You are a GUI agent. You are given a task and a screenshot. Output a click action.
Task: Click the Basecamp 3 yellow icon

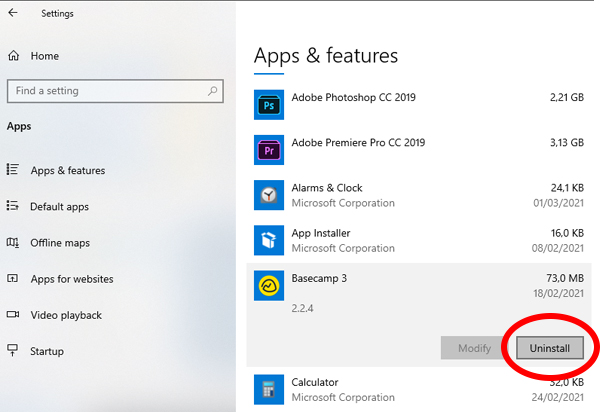pos(269,286)
